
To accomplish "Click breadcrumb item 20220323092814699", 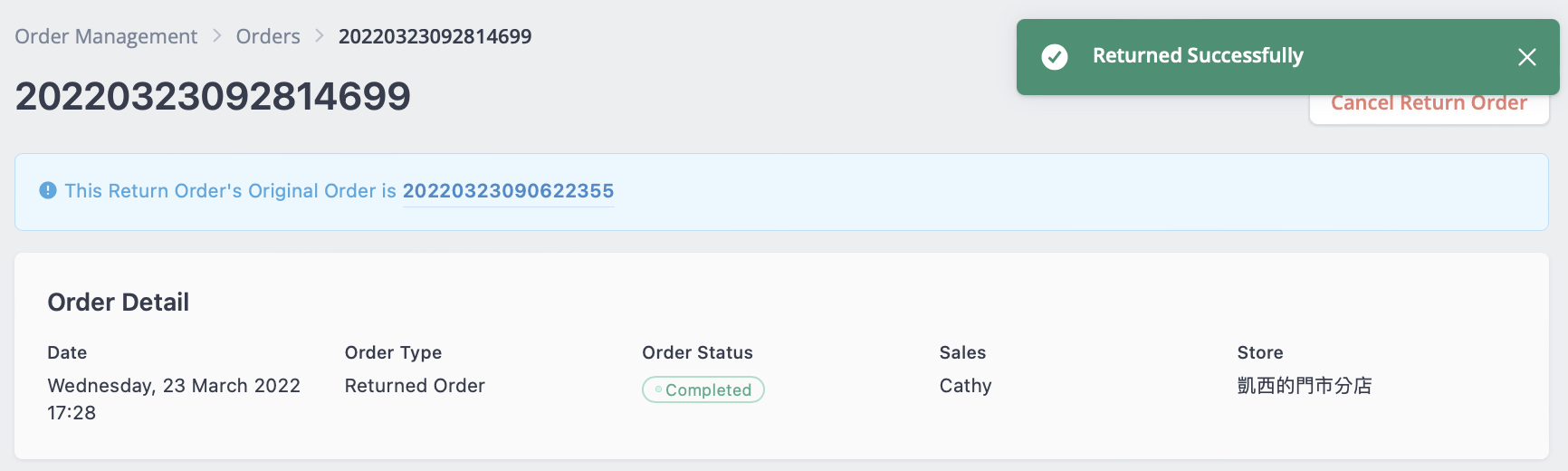I will click(x=435, y=36).
